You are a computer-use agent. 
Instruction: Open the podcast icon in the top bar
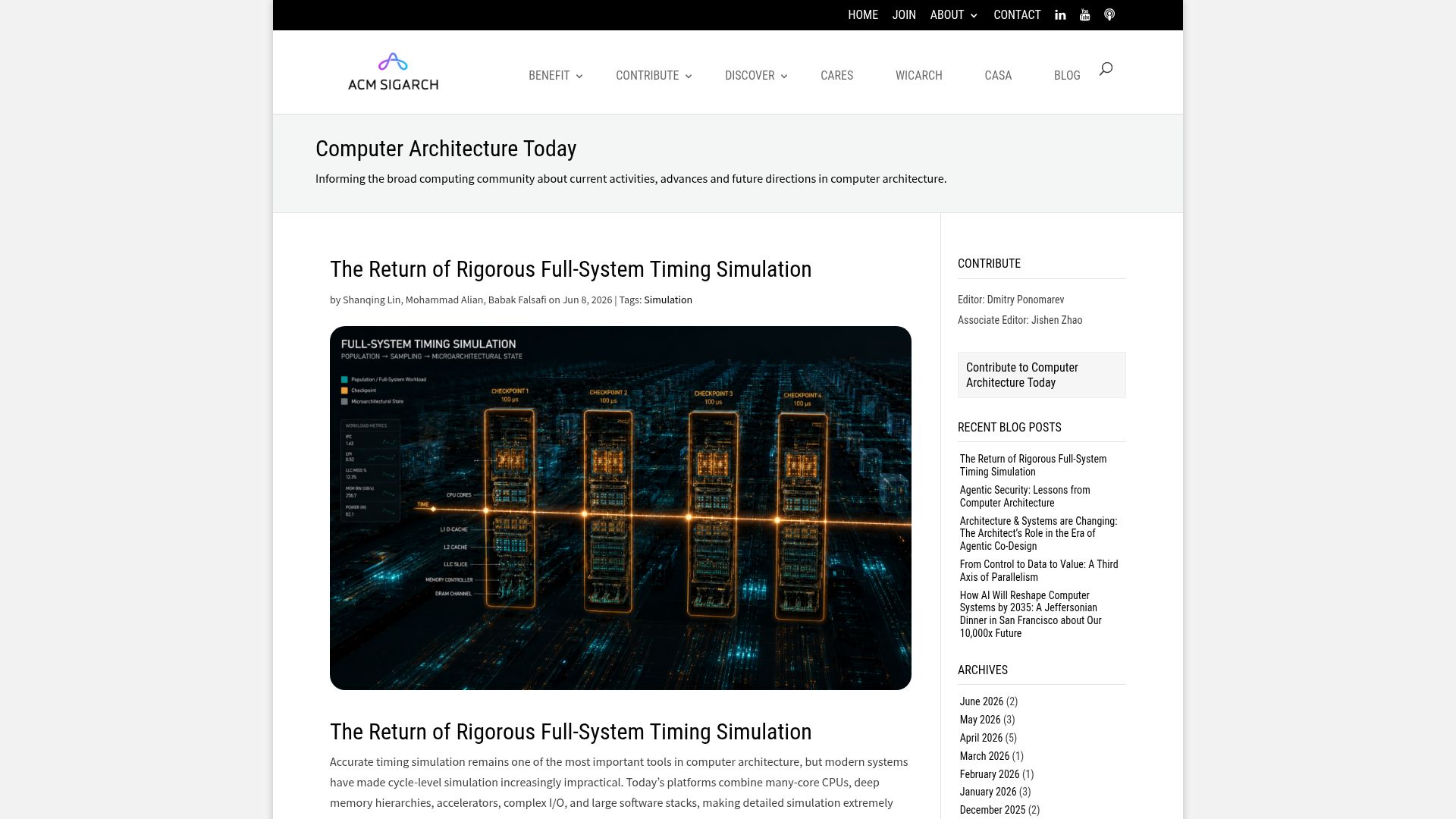tap(1109, 15)
